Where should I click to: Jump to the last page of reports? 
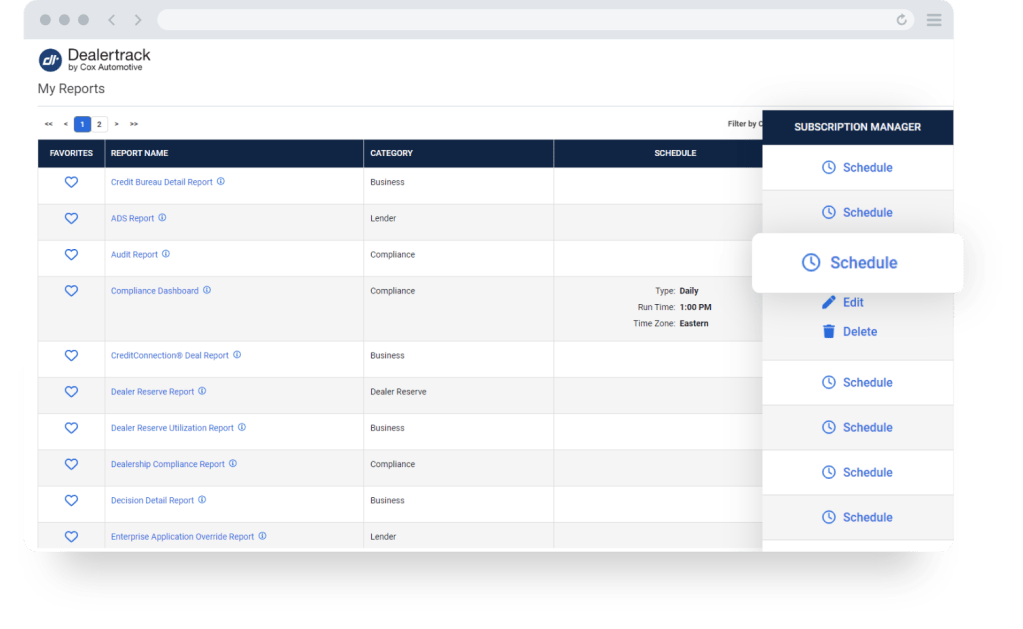pyautogui.click(x=134, y=124)
